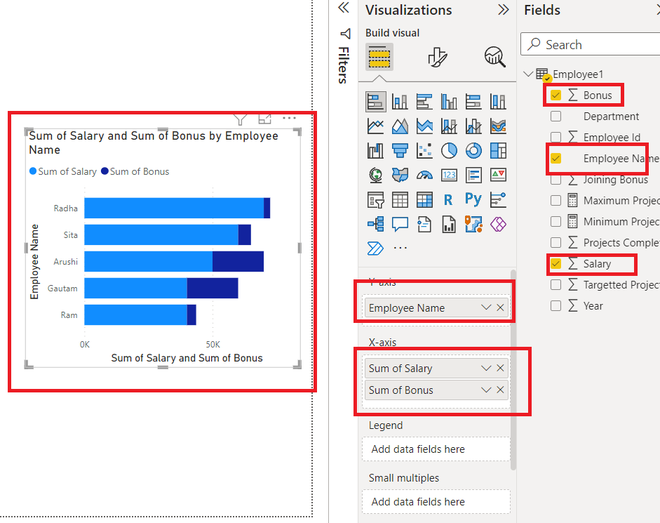Select the Stacked bar chart visual
Image resolution: width=660 pixels, height=523 pixels.
point(375,101)
